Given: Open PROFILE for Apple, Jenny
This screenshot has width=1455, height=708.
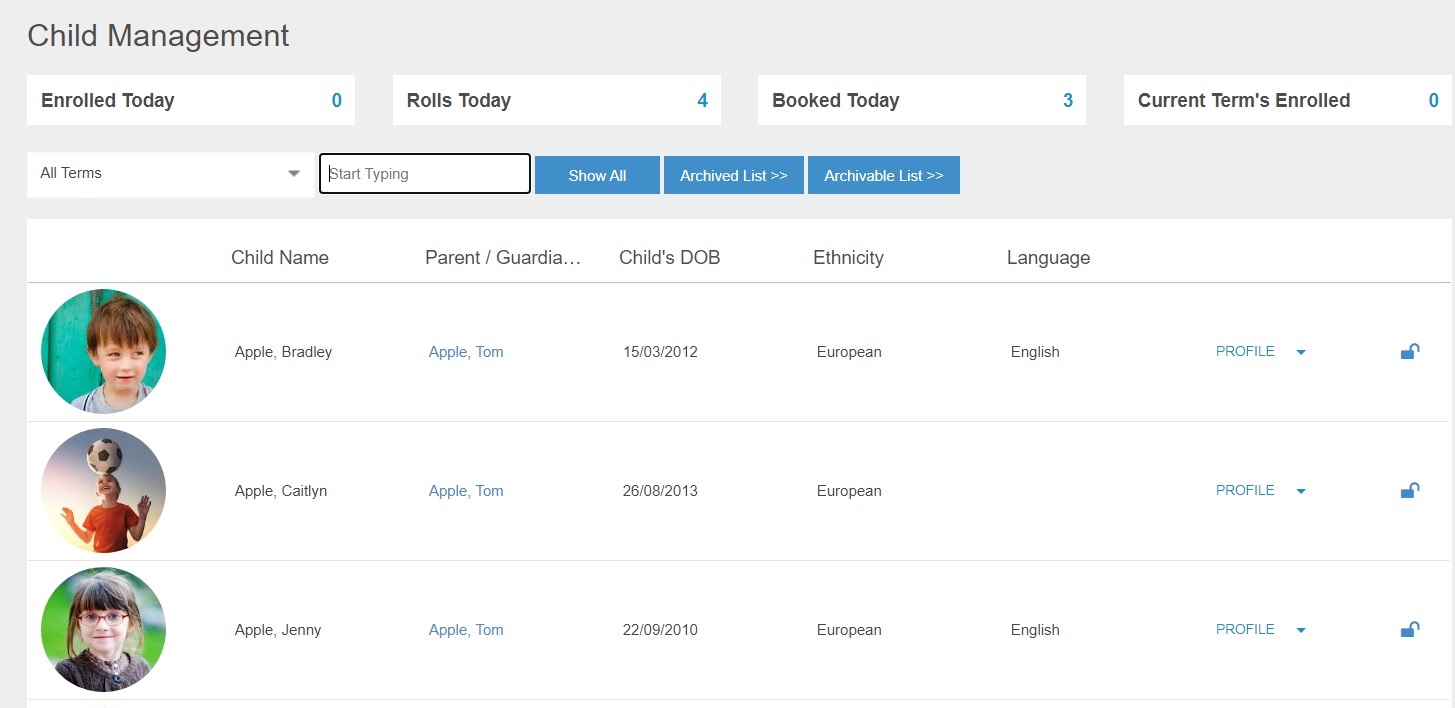Looking at the screenshot, I should (x=1245, y=629).
